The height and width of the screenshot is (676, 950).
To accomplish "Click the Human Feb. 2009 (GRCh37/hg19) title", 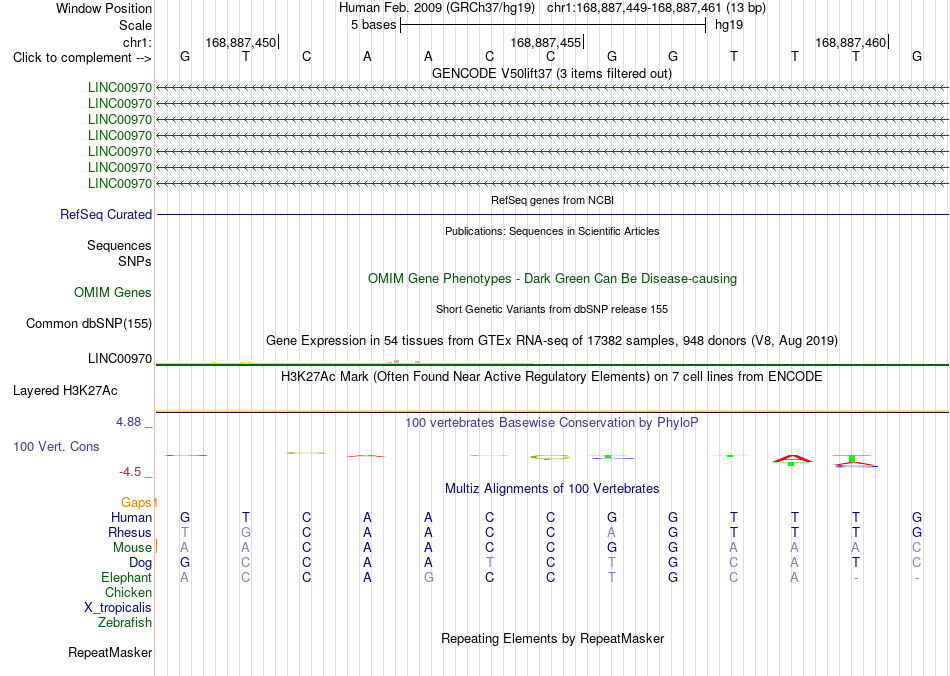I will 437,8.
